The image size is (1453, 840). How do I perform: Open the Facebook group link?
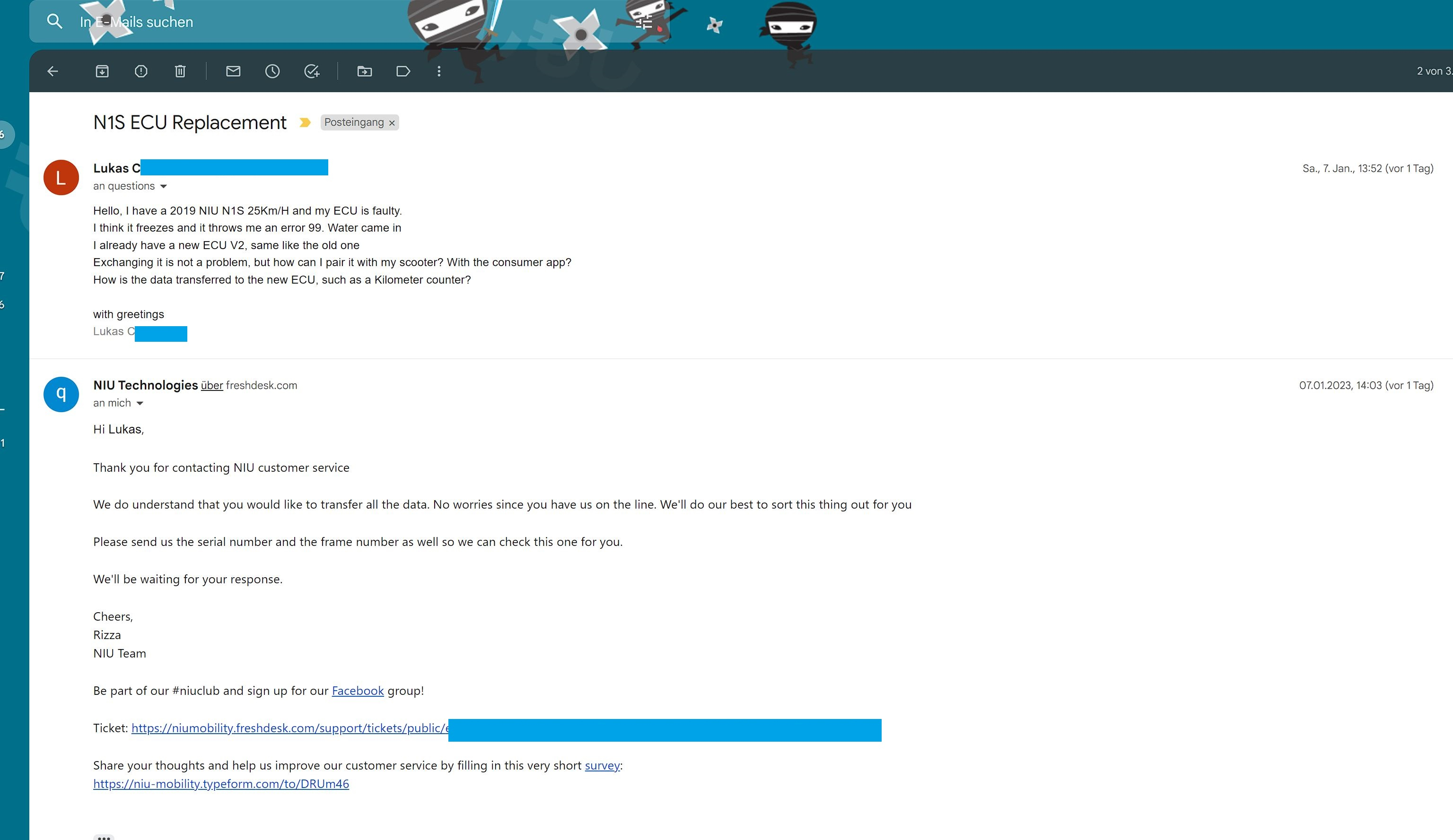pyautogui.click(x=358, y=690)
